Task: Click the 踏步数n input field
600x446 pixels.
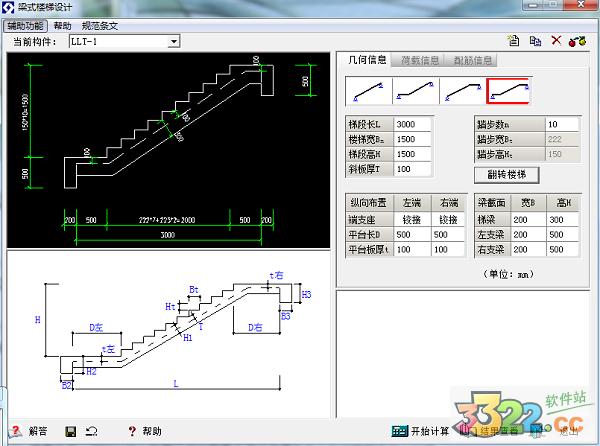Action: 562,124
